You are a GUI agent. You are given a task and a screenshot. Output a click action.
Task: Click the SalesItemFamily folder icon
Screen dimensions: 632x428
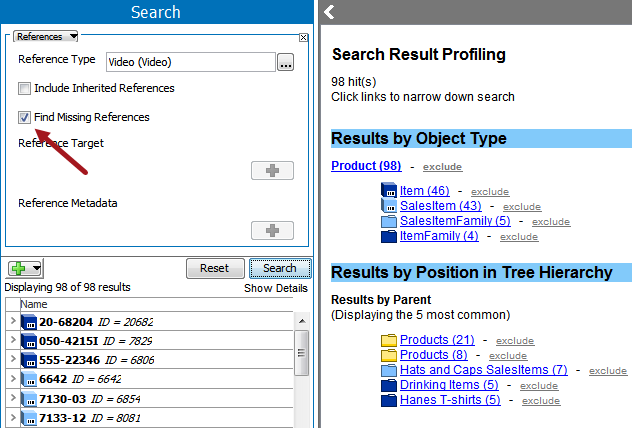389,221
